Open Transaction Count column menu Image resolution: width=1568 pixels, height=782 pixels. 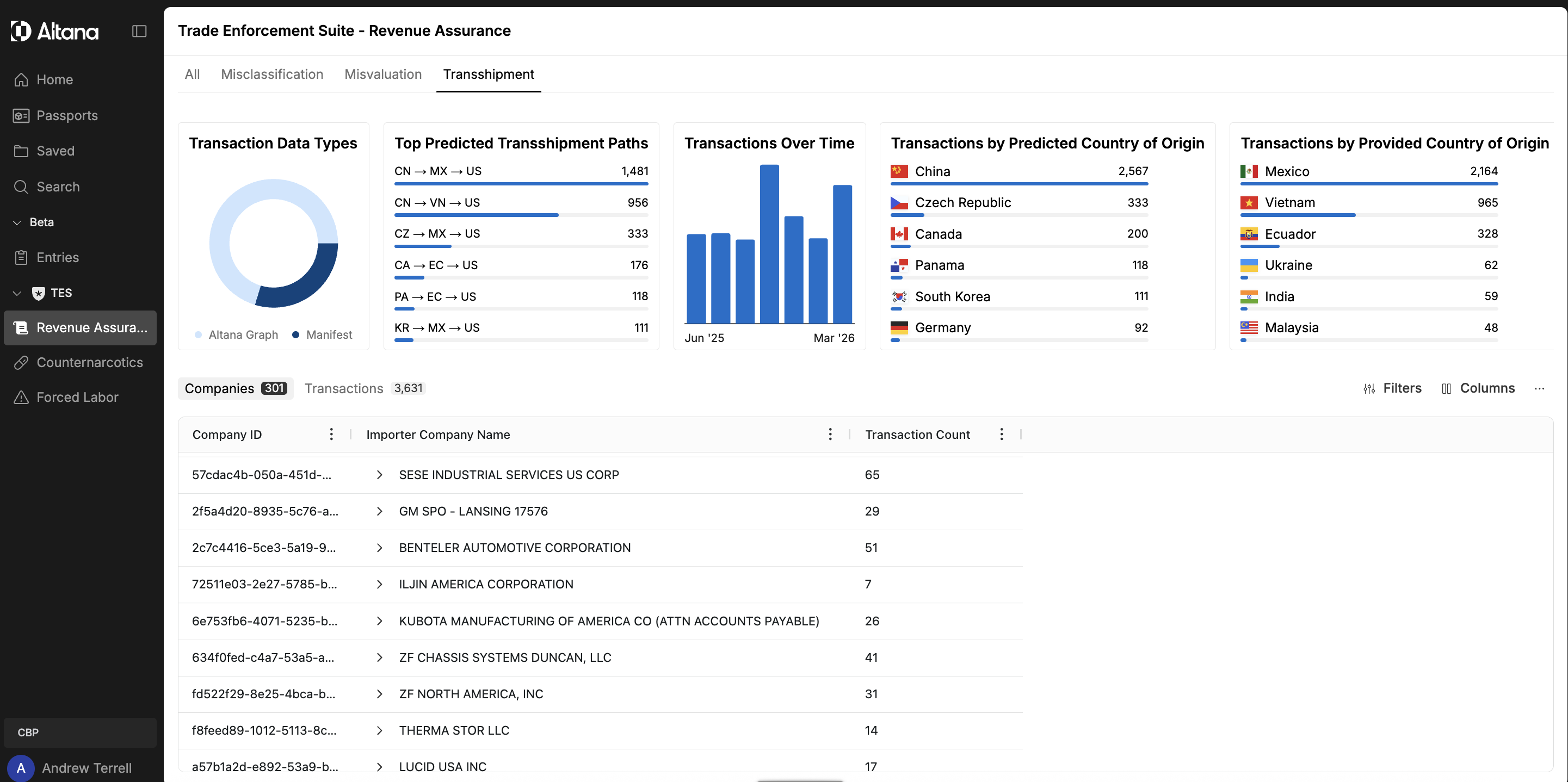pyautogui.click(x=1001, y=435)
